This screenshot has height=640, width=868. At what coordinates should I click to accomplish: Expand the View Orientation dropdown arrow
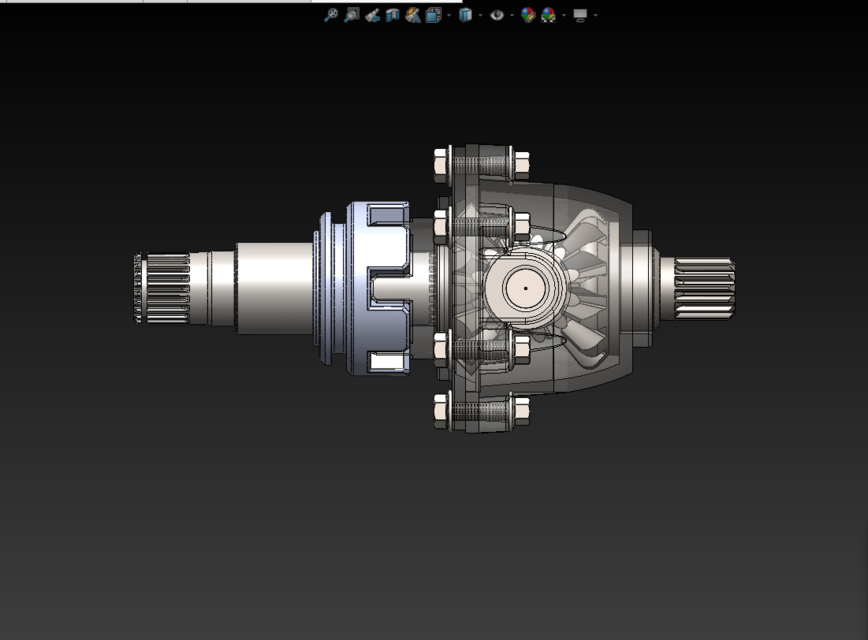[x=448, y=14]
